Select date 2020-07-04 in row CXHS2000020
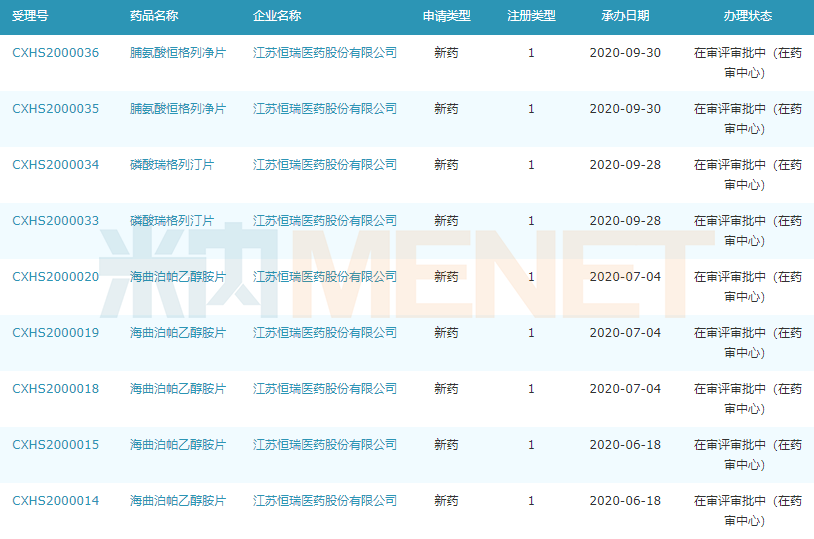This screenshot has width=814, height=539. click(x=625, y=277)
